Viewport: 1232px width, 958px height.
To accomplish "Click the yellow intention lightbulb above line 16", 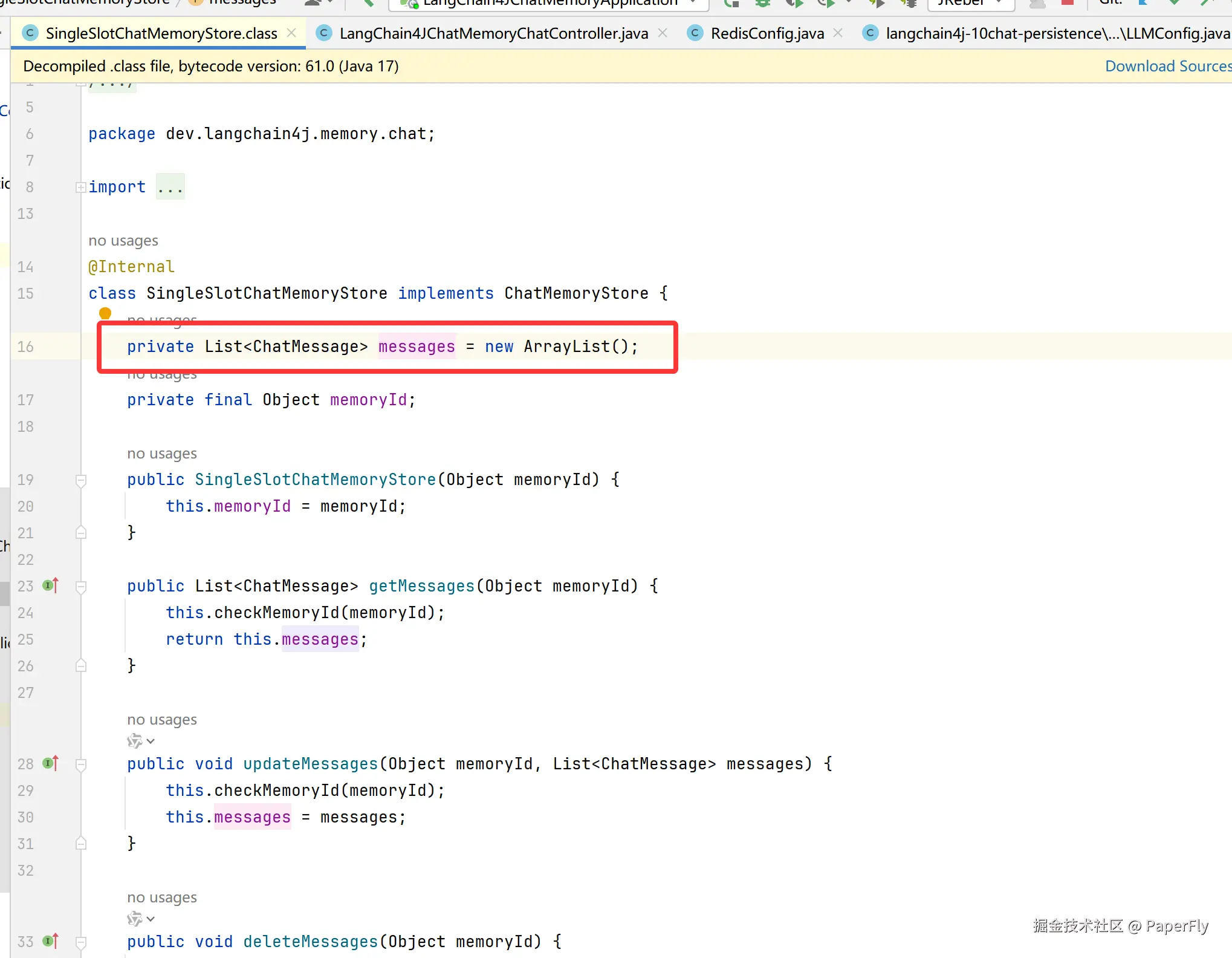I will 105,313.
